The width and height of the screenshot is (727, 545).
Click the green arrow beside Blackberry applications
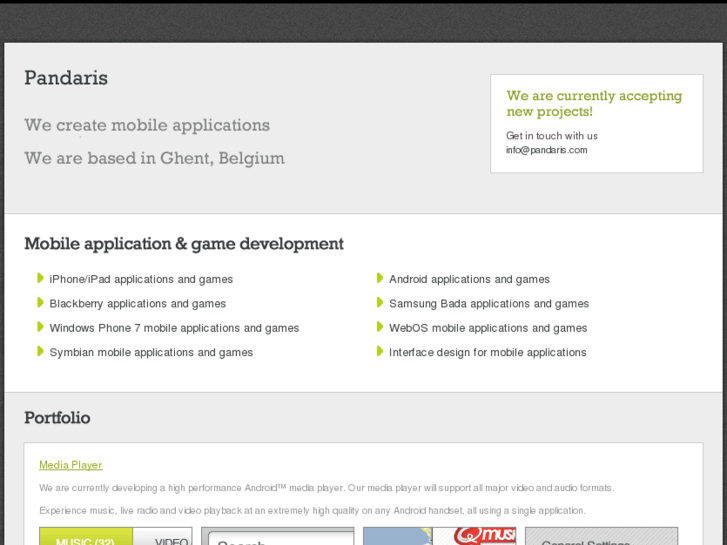point(40,303)
